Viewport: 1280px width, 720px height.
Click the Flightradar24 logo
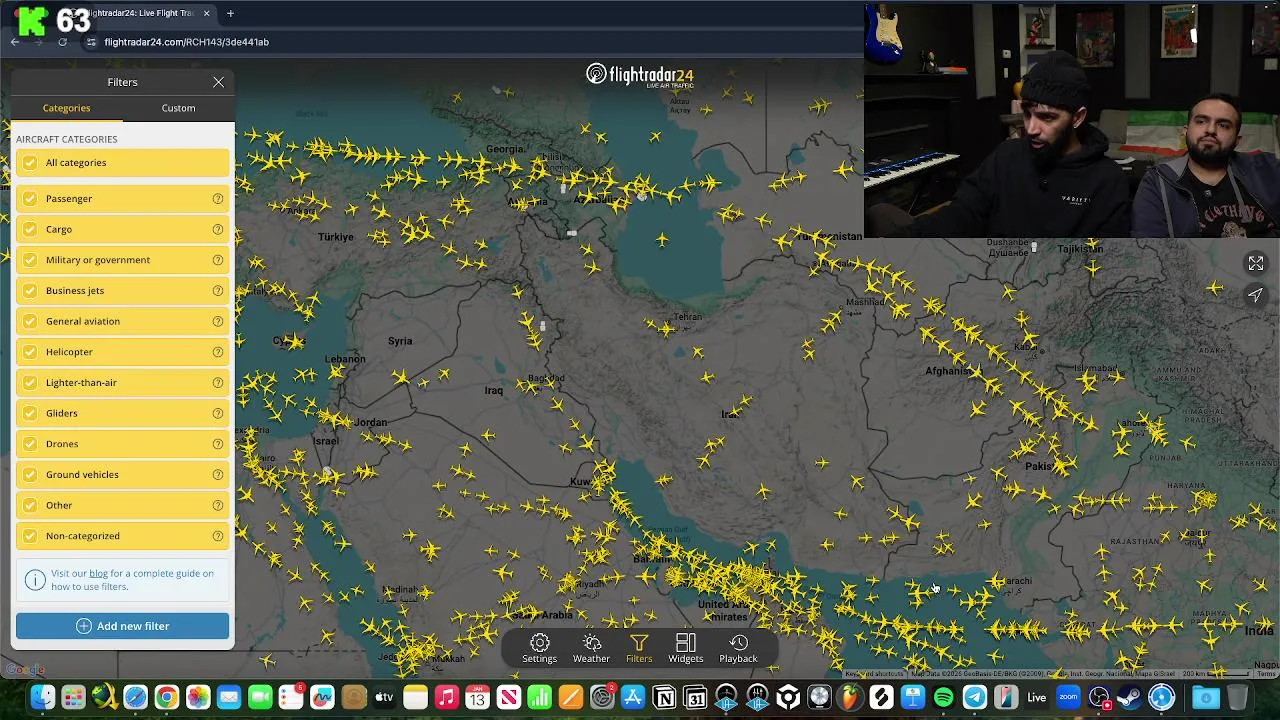(640, 76)
